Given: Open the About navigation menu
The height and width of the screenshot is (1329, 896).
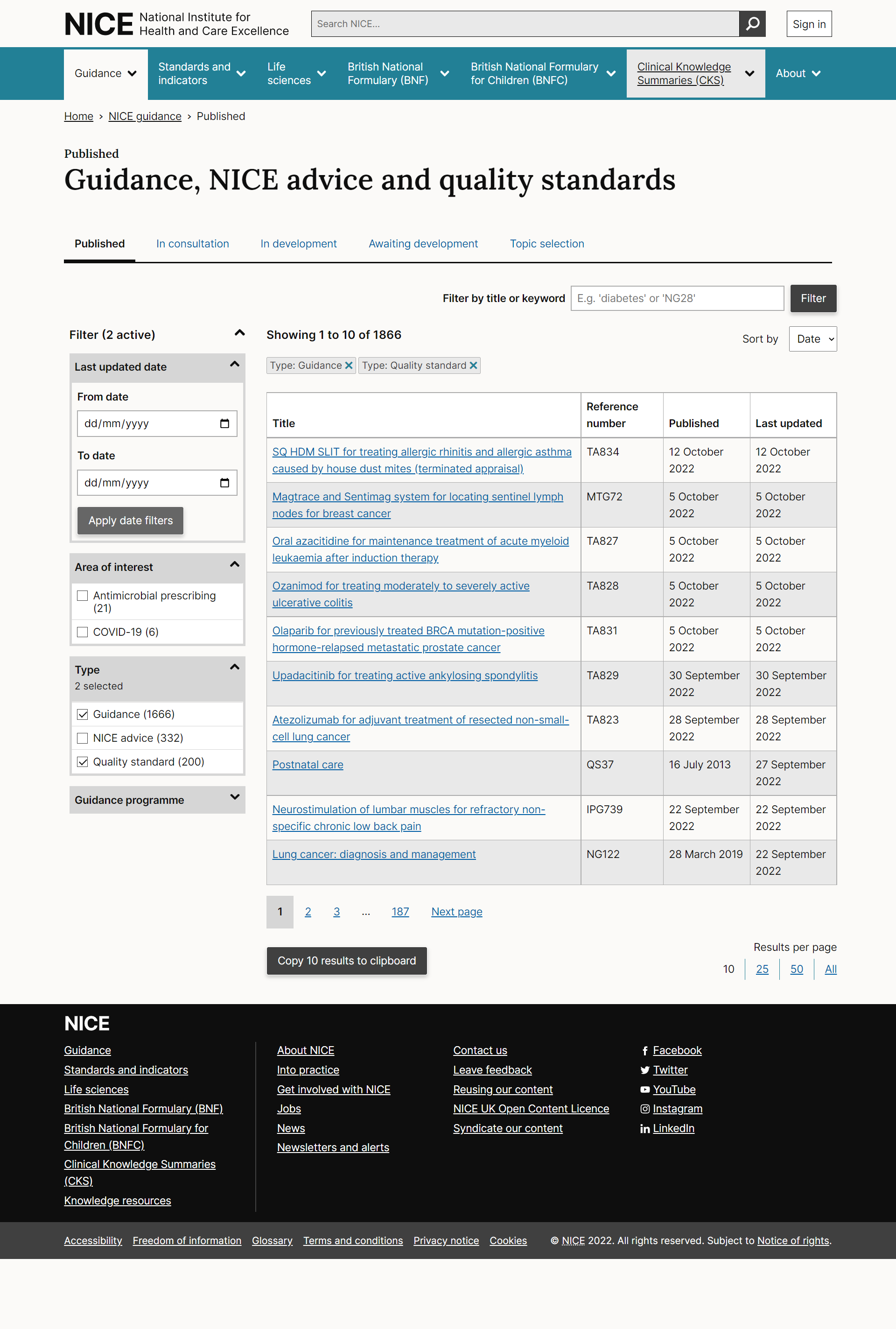Looking at the screenshot, I should point(798,74).
